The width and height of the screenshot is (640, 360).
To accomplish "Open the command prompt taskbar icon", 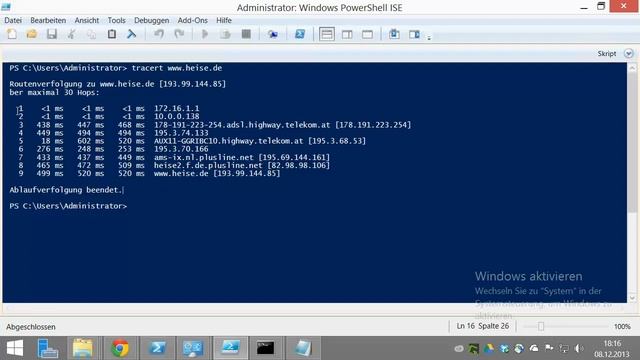I will (265, 348).
